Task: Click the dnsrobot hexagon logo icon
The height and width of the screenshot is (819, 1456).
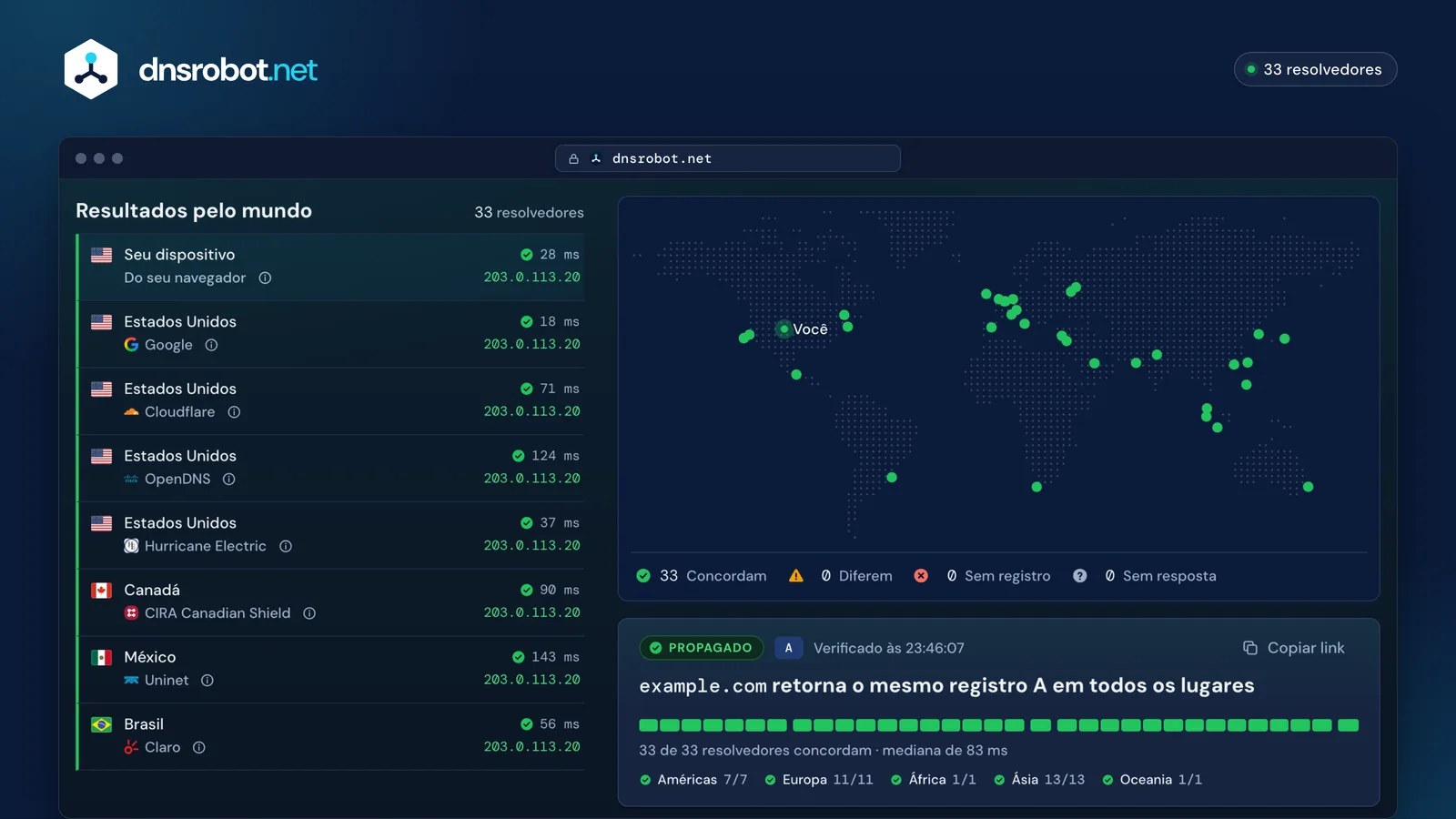Action: click(91, 69)
